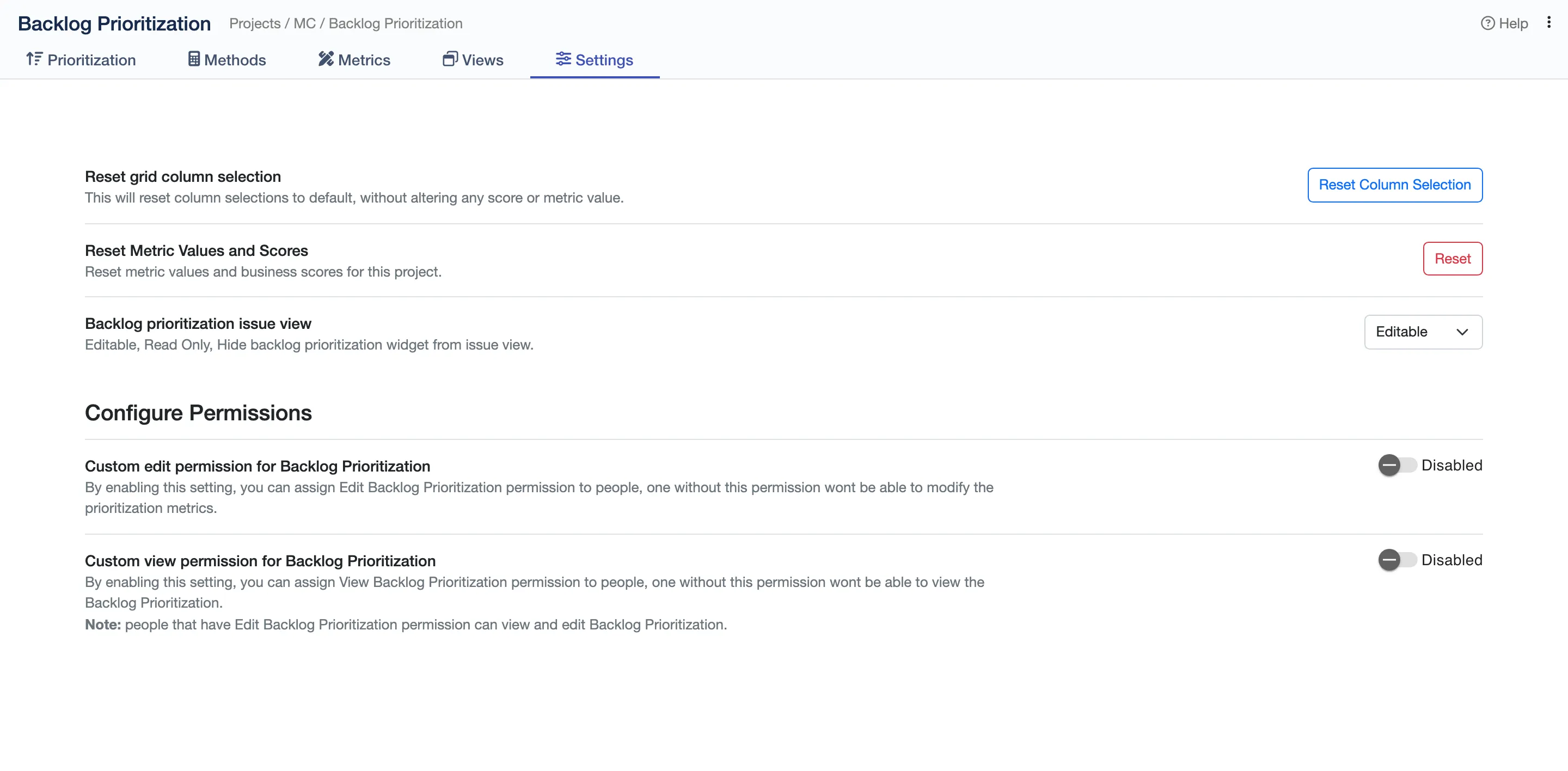Click 'Reset metric values and business scores' description
The height and width of the screenshot is (771, 1568).
[263, 272]
